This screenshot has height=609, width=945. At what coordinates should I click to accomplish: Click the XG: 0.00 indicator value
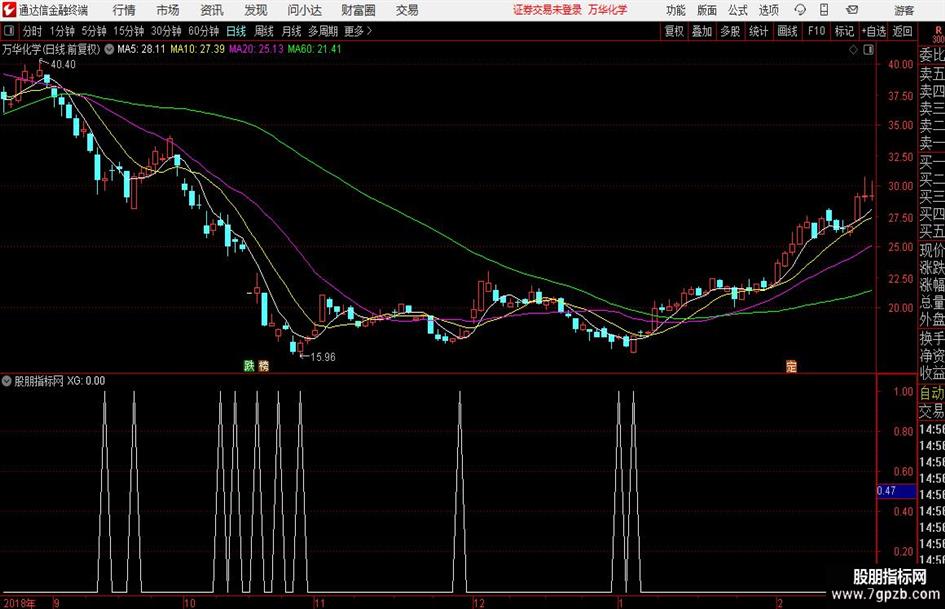coord(86,381)
